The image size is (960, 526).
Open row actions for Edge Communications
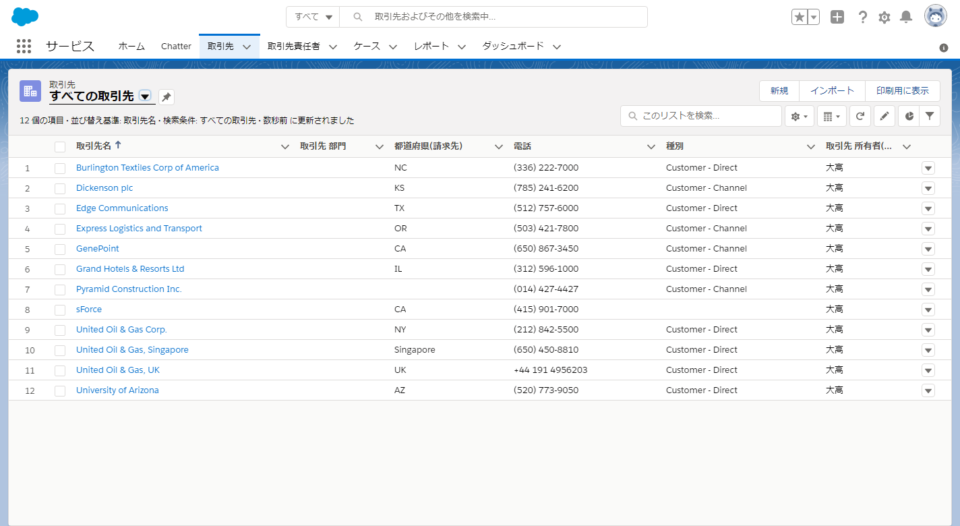click(928, 208)
